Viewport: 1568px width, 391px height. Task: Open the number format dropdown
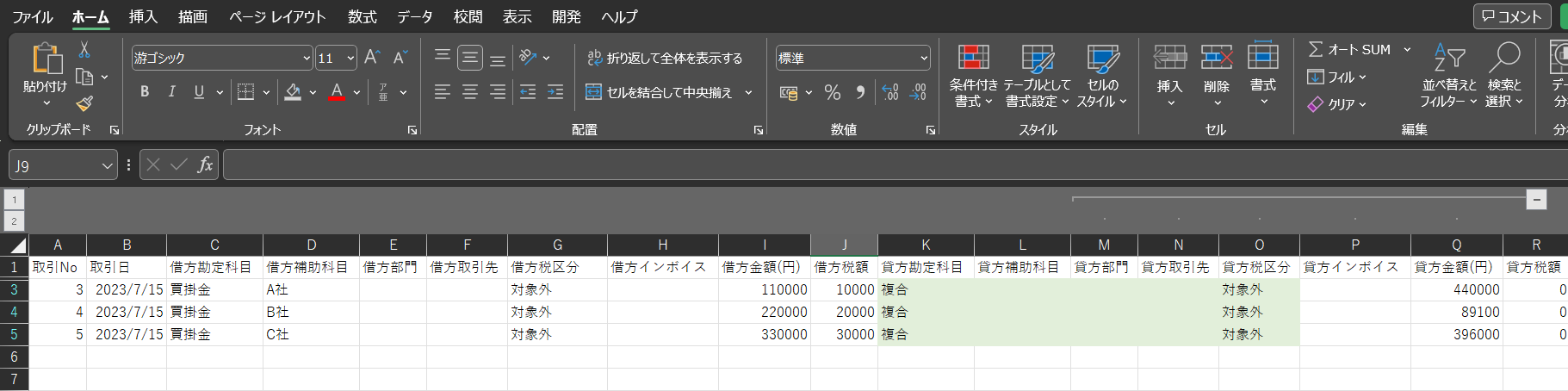[924, 58]
